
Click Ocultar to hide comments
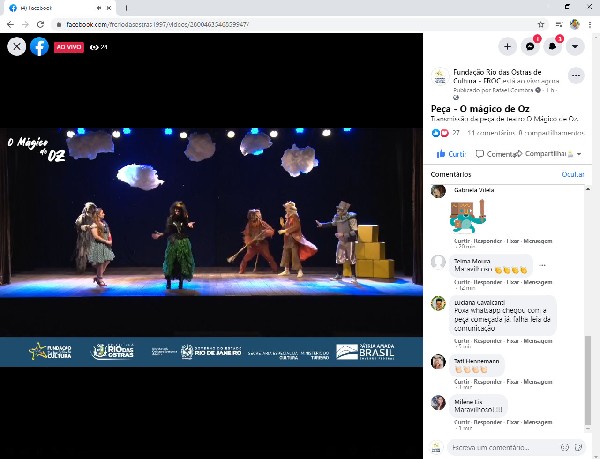click(x=572, y=174)
